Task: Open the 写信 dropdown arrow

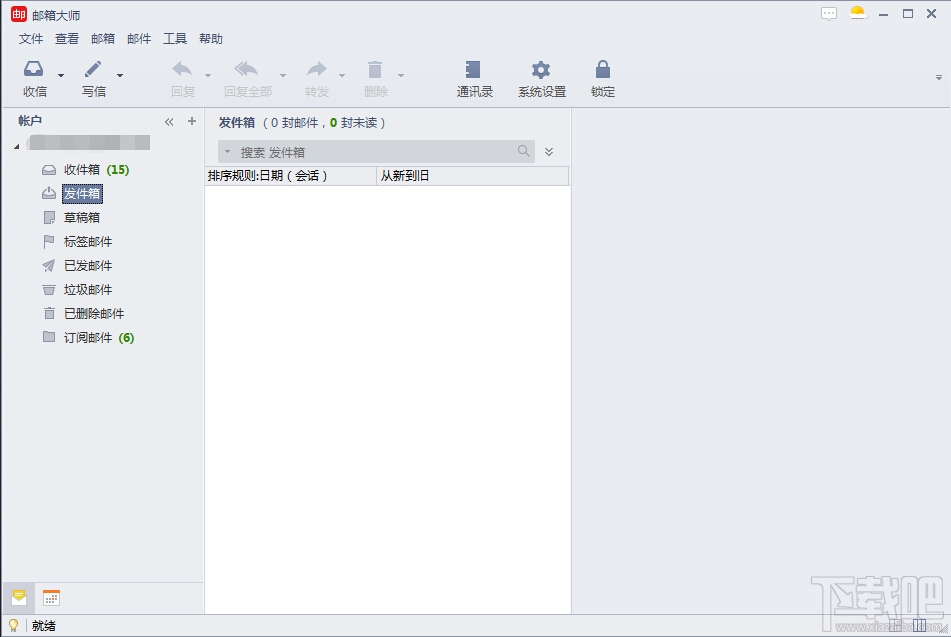Action: click(x=120, y=75)
